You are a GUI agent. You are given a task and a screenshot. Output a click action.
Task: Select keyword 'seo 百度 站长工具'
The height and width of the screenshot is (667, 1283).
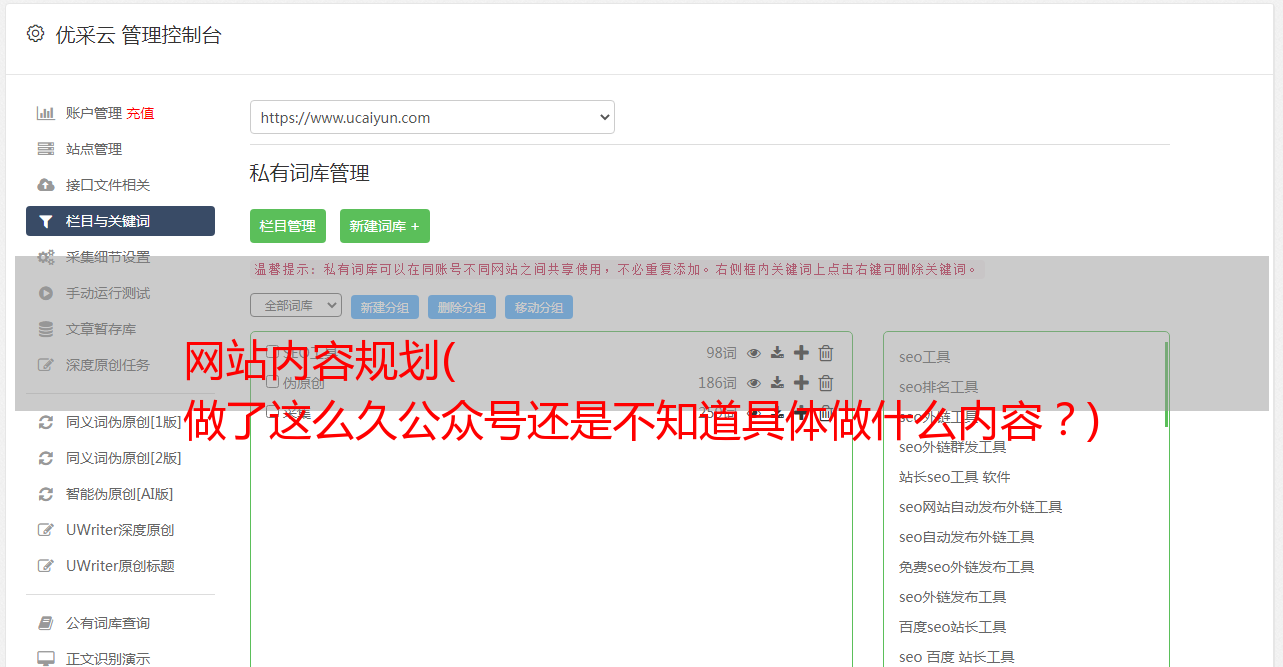click(x=956, y=657)
